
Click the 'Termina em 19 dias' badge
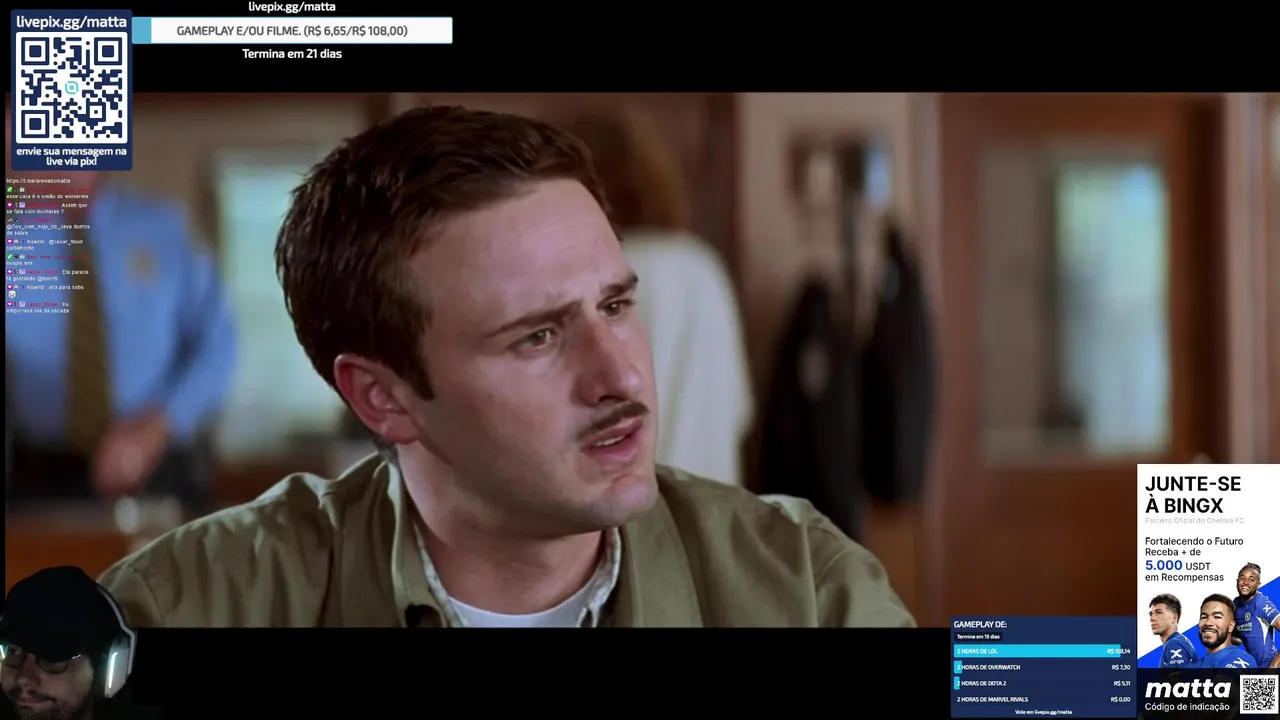coord(978,637)
